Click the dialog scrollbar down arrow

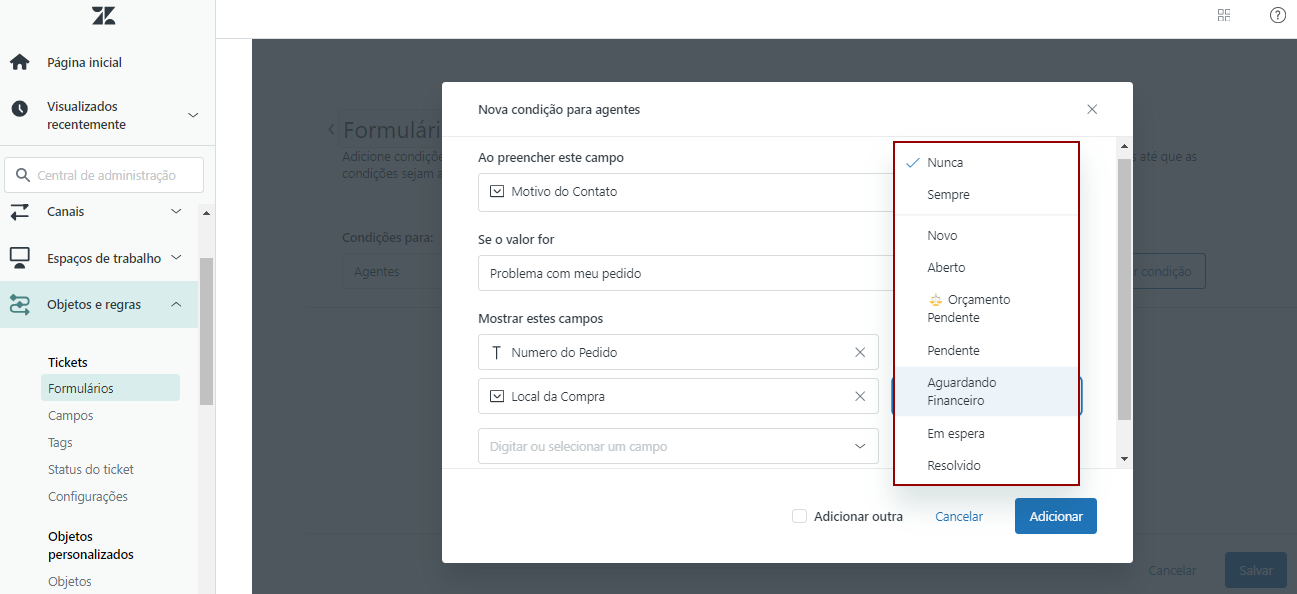pos(1124,458)
